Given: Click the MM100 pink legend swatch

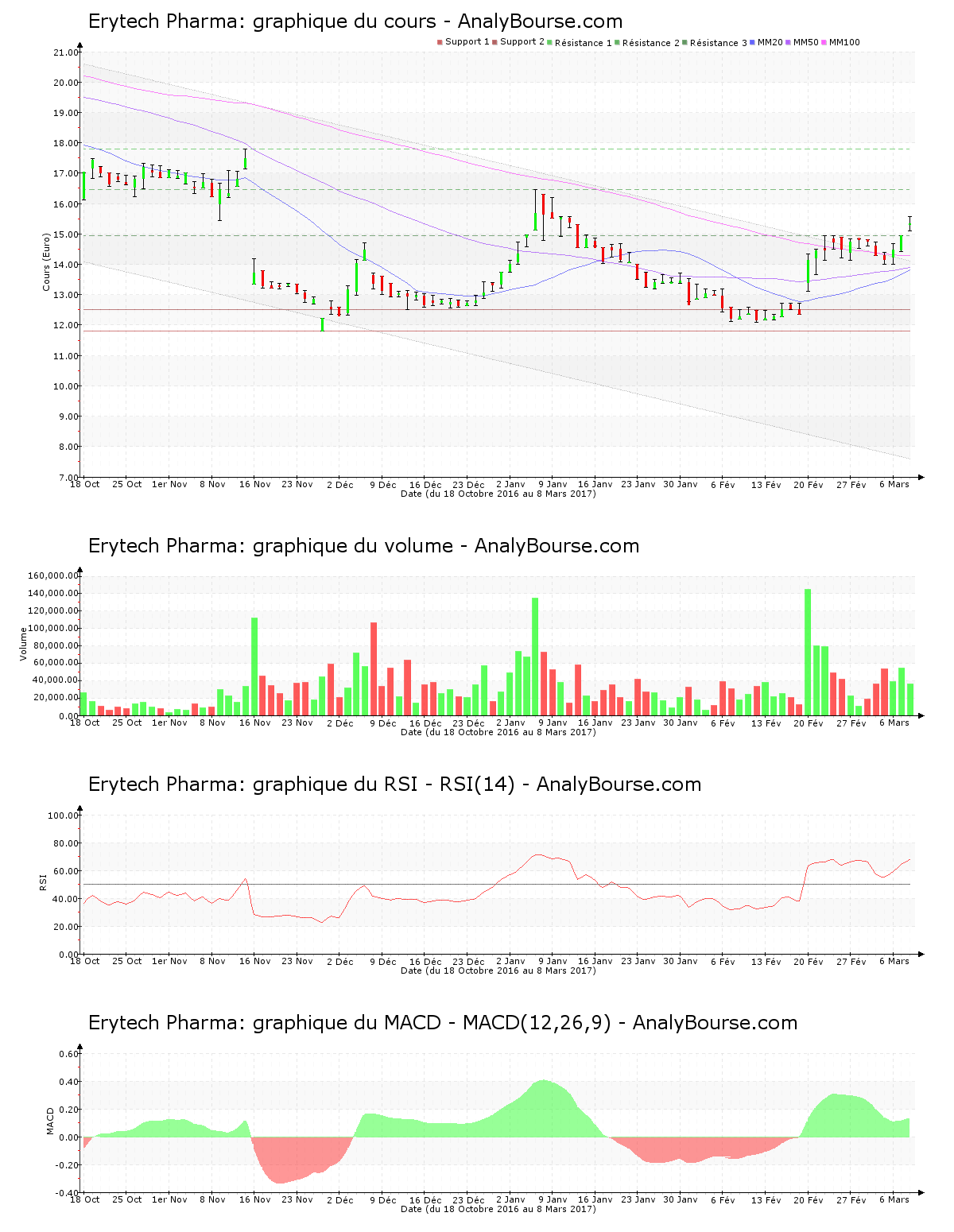Looking at the screenshot, I should [x=824, y=42].
